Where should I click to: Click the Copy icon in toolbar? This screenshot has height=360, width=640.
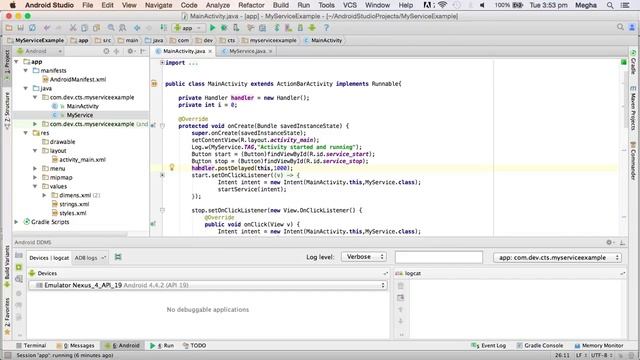(84, 28)
